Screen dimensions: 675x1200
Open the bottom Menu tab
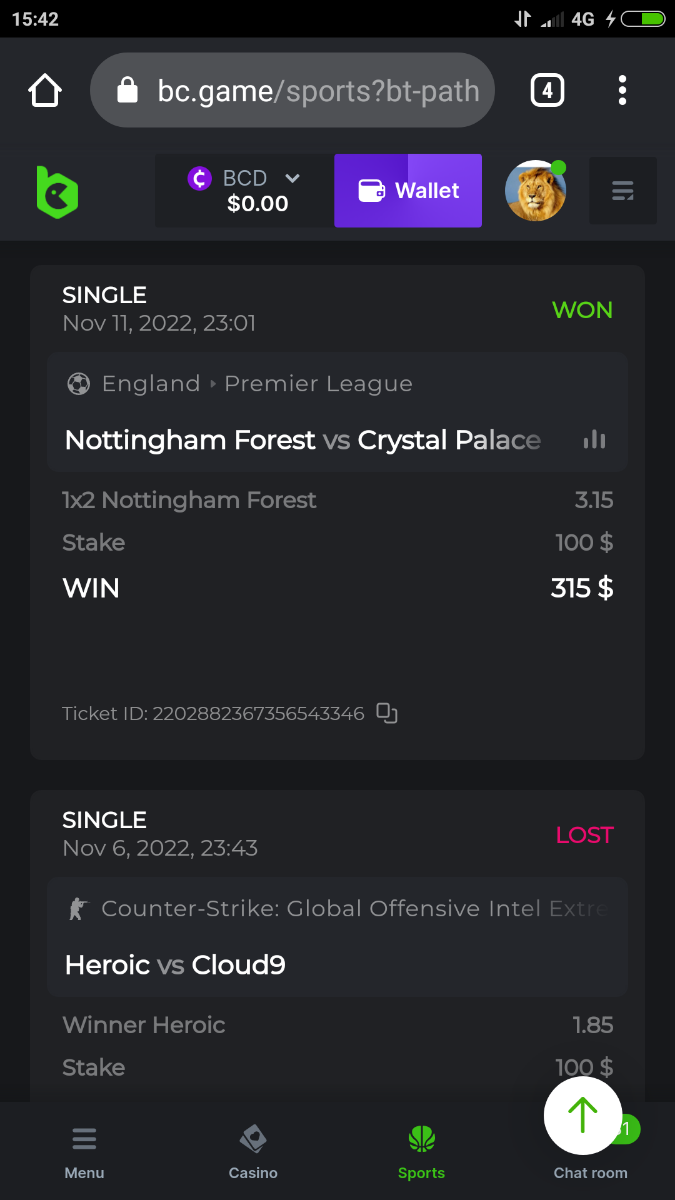point(84,1152)
